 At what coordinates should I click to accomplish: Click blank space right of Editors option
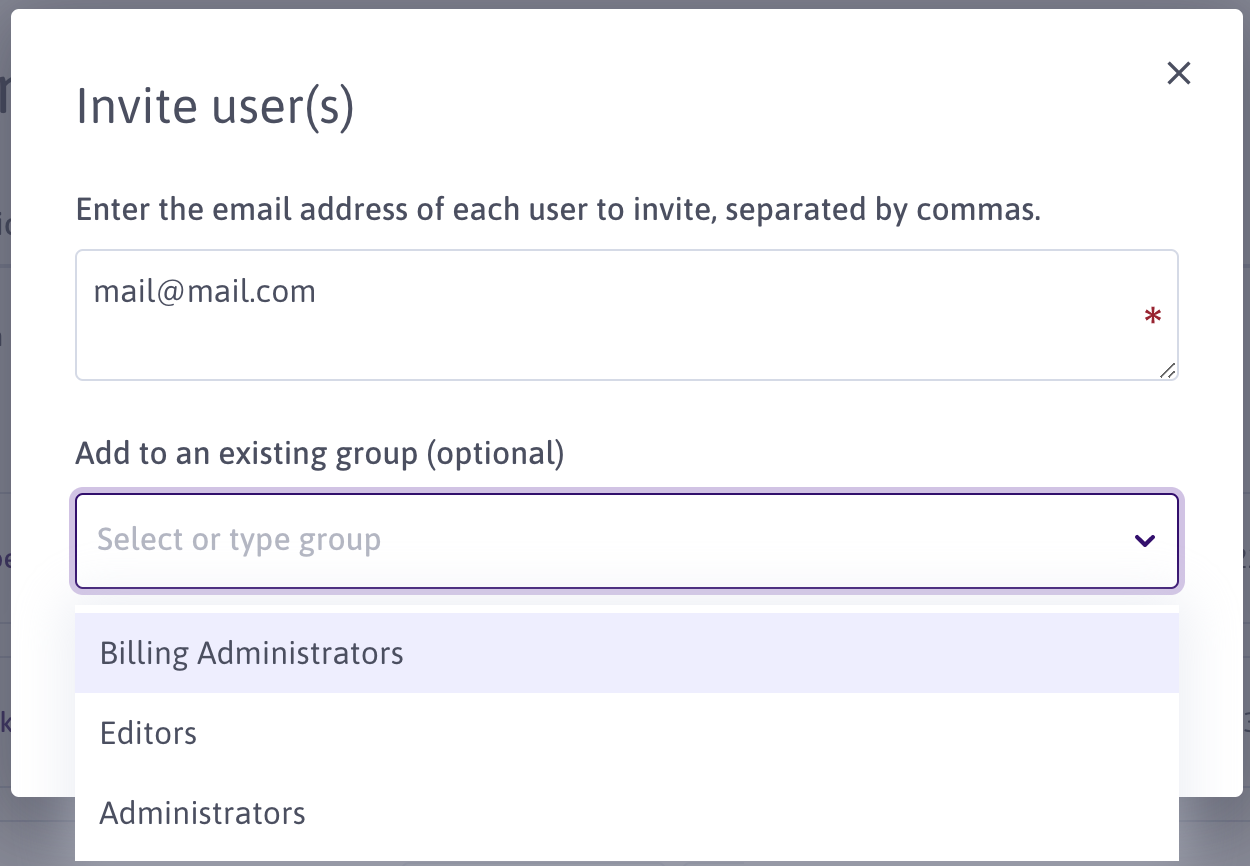click(700, 733)
